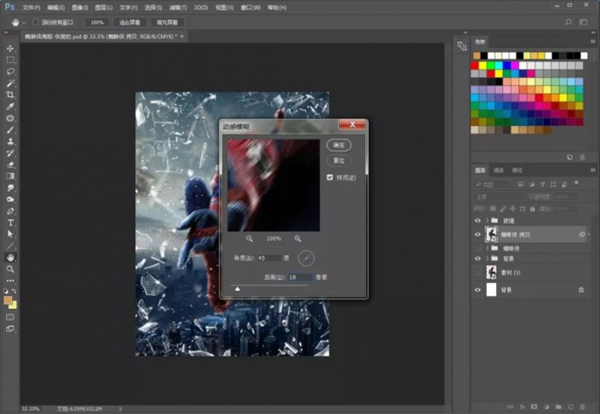This screenshot has height=414, width=600.
Task: Switch to the 通道 (Channels) tab
Action: pyautogui.click(x=499, y=171)
